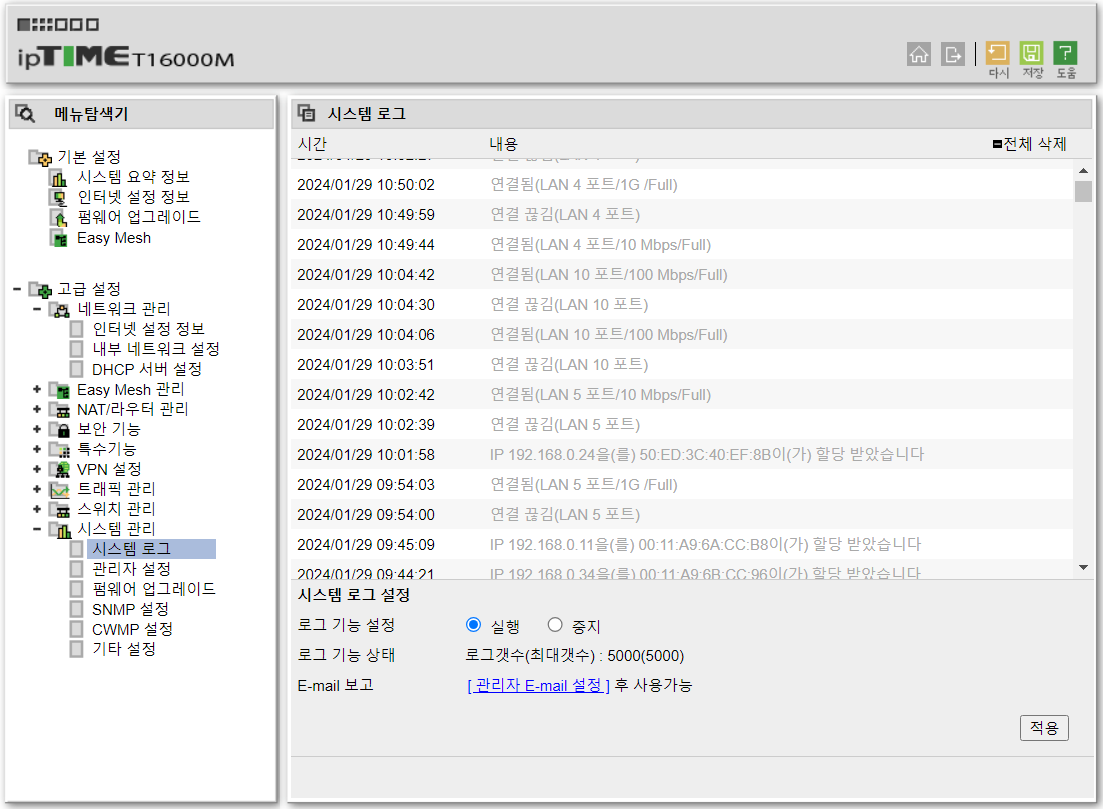Click the 트래픽 관리 icon
The height and width of the screenshot is (809, 1103).
[60, 489]
